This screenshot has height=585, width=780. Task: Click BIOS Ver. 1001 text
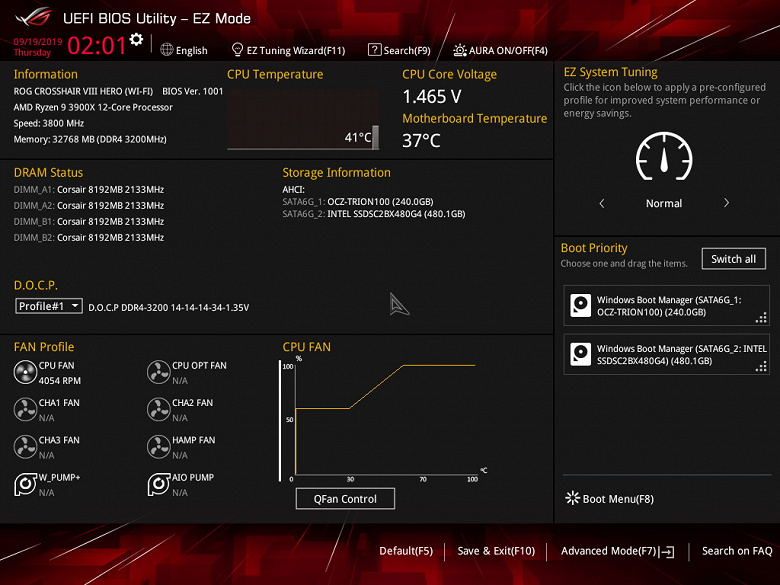[x=193, y=91]
